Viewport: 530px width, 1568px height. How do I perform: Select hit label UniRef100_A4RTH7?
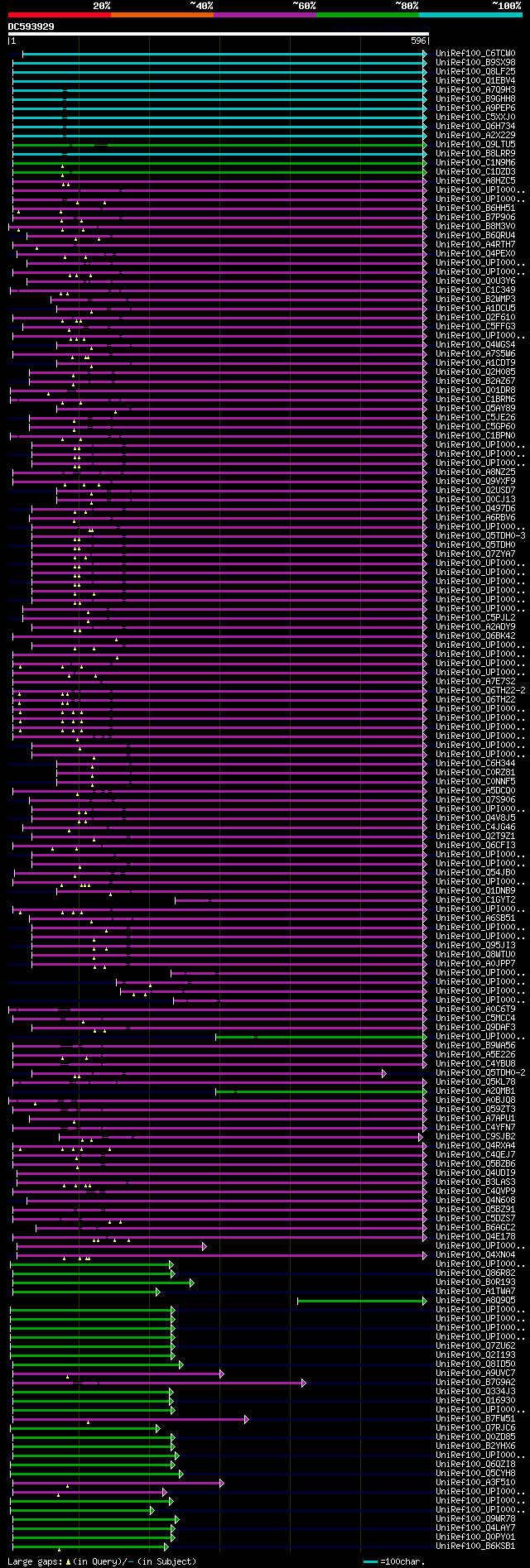click(475, 245)
